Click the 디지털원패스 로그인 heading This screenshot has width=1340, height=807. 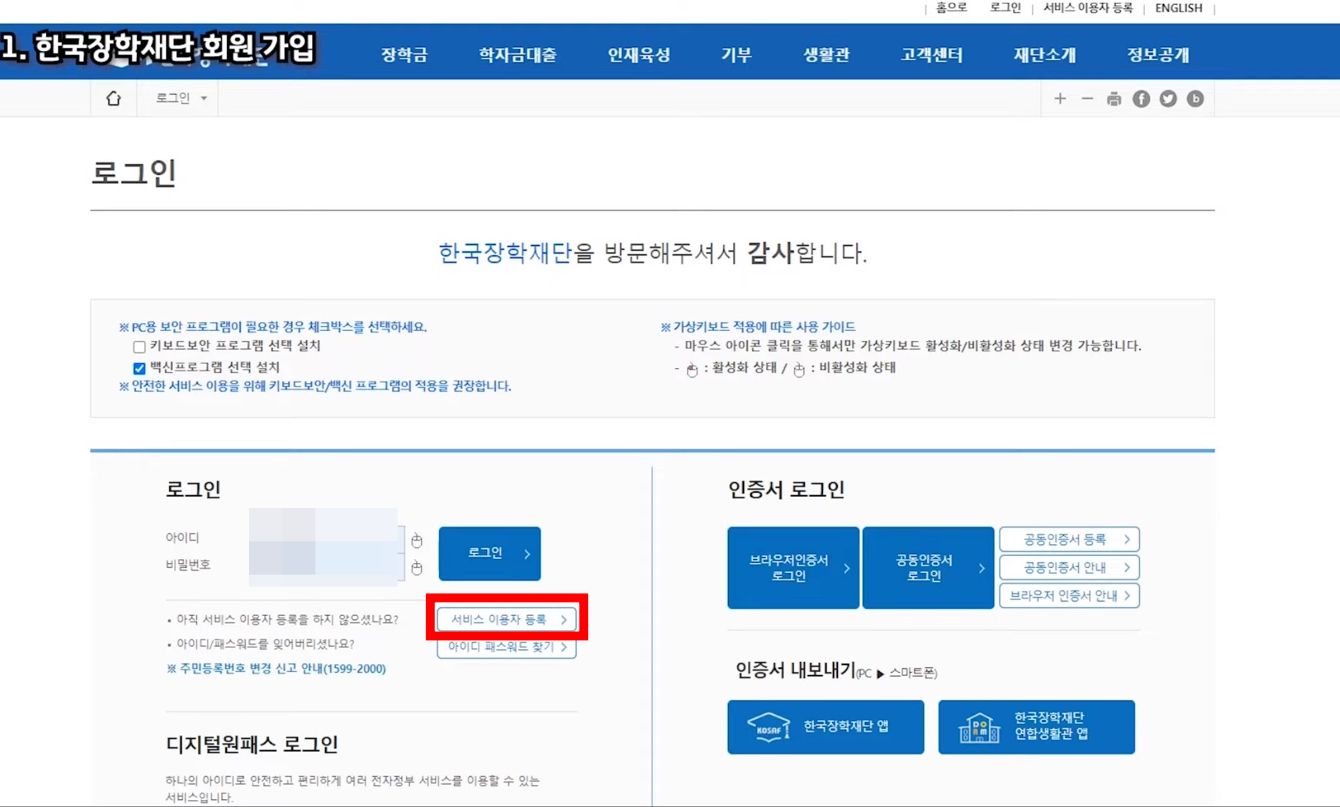coord(252,745)
